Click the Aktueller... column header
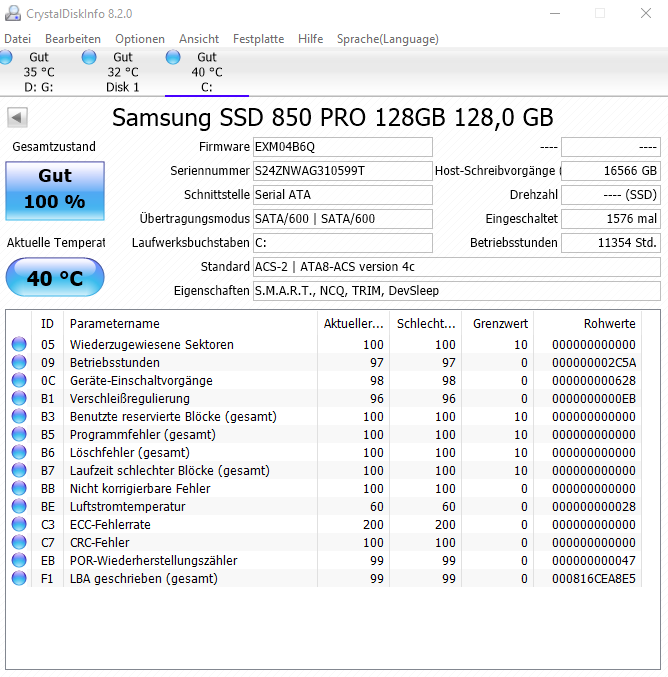This screenshot has width=668, height=677. pos(353,323)
